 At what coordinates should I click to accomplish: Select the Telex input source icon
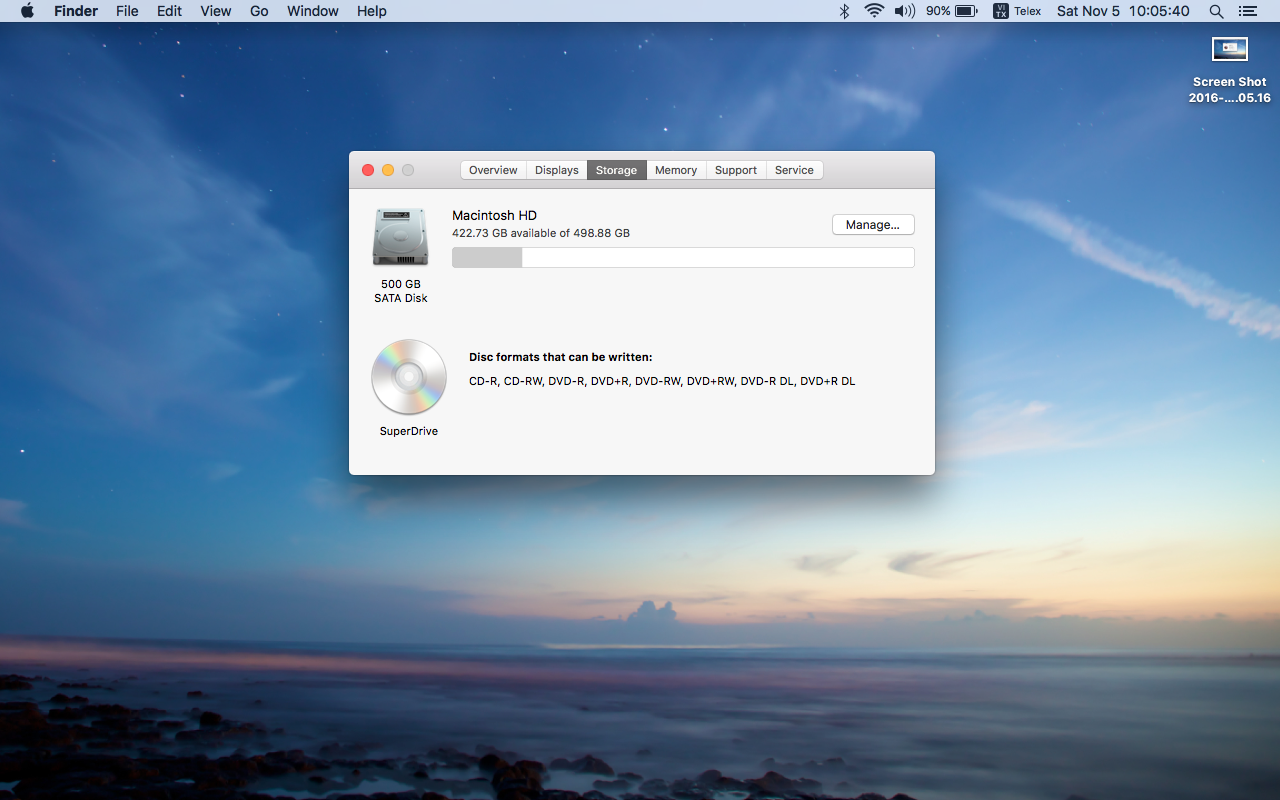pyautogui.click(x=1000, y=11)
